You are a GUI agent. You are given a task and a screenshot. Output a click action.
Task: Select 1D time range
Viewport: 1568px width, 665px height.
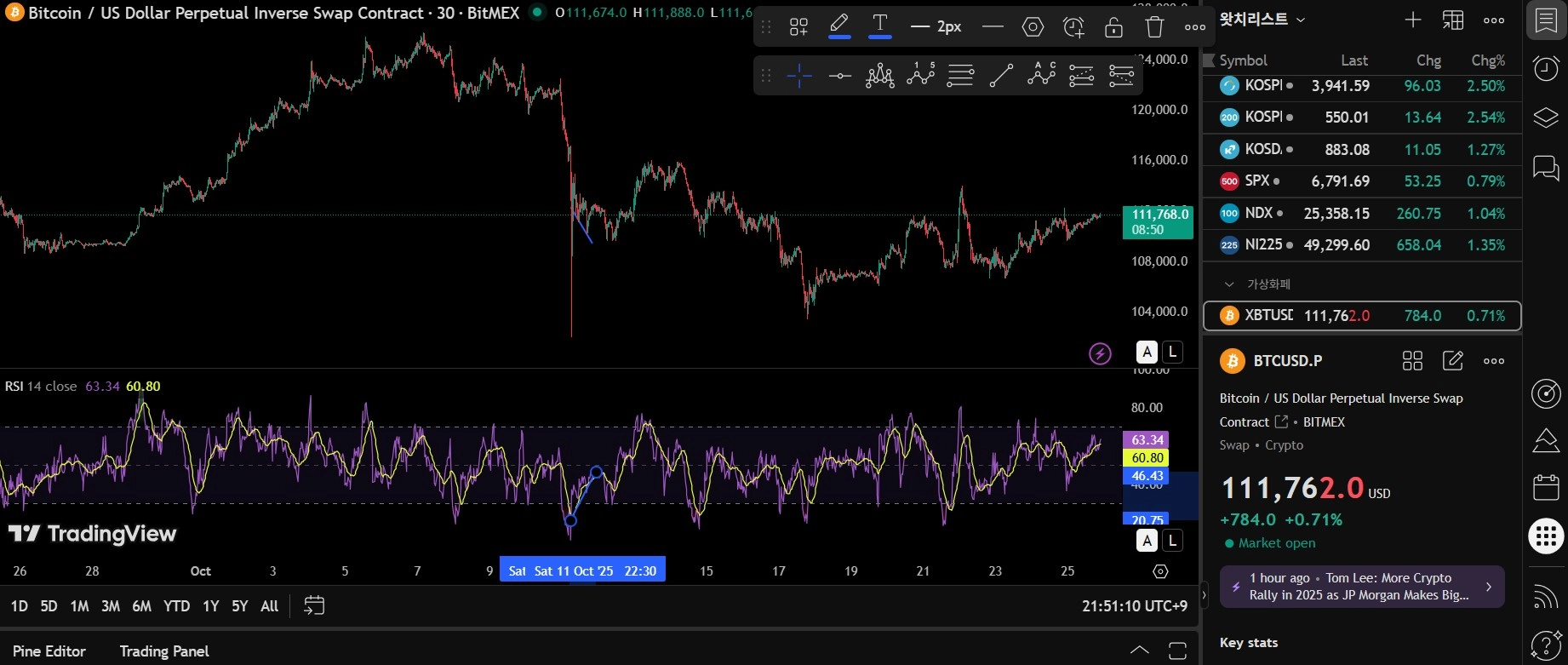(20, 606)
